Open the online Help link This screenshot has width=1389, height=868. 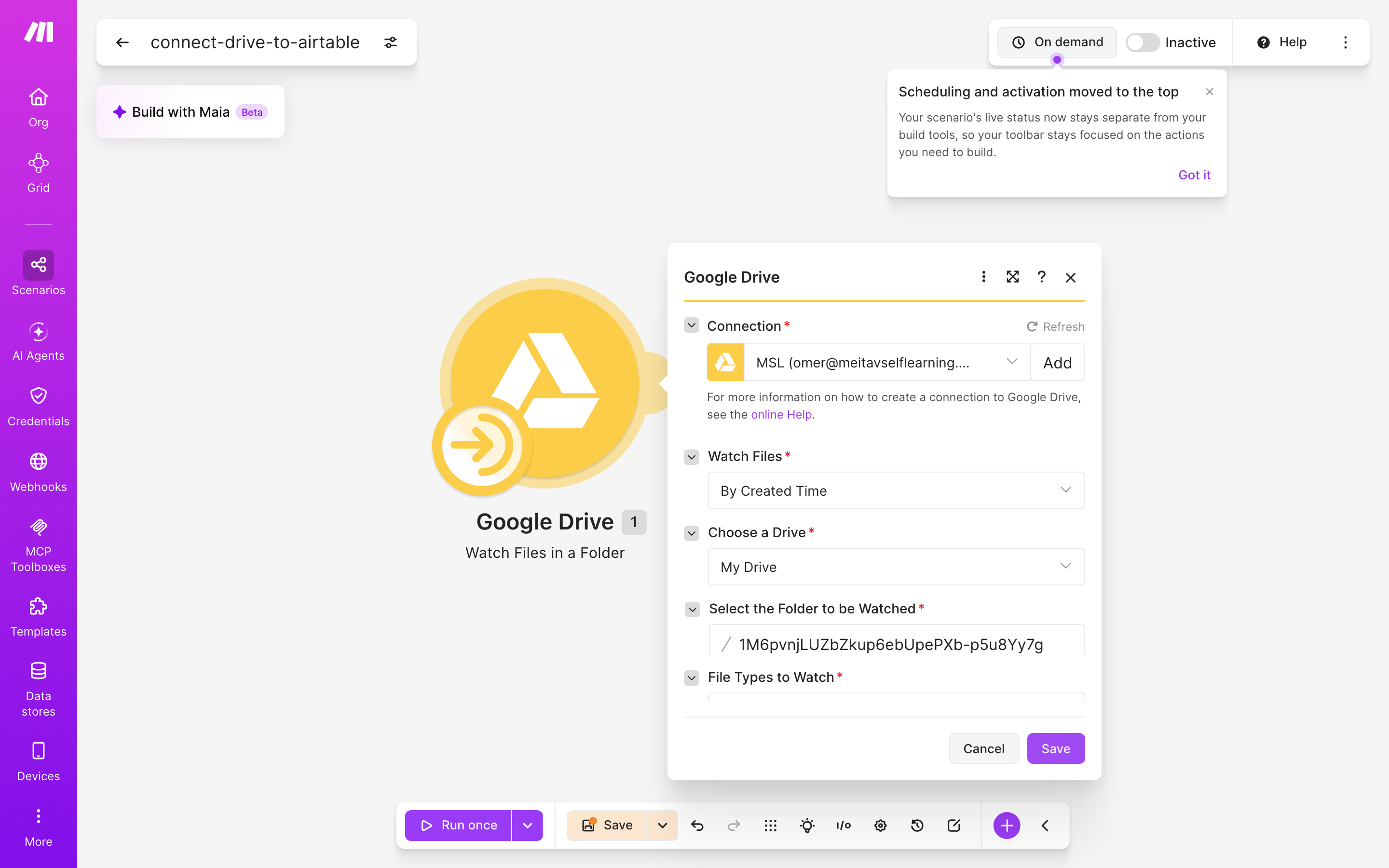pyautogui.click(x=781, y=415)
